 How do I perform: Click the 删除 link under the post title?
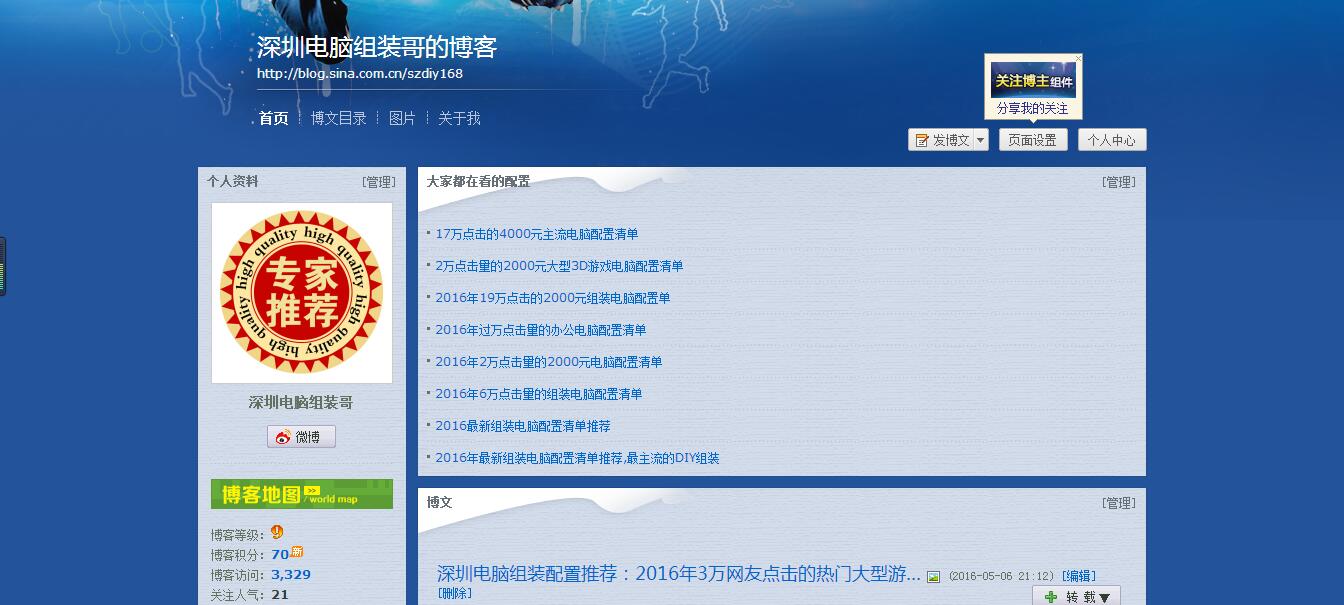pyautogui.click(x=454, y=593)
